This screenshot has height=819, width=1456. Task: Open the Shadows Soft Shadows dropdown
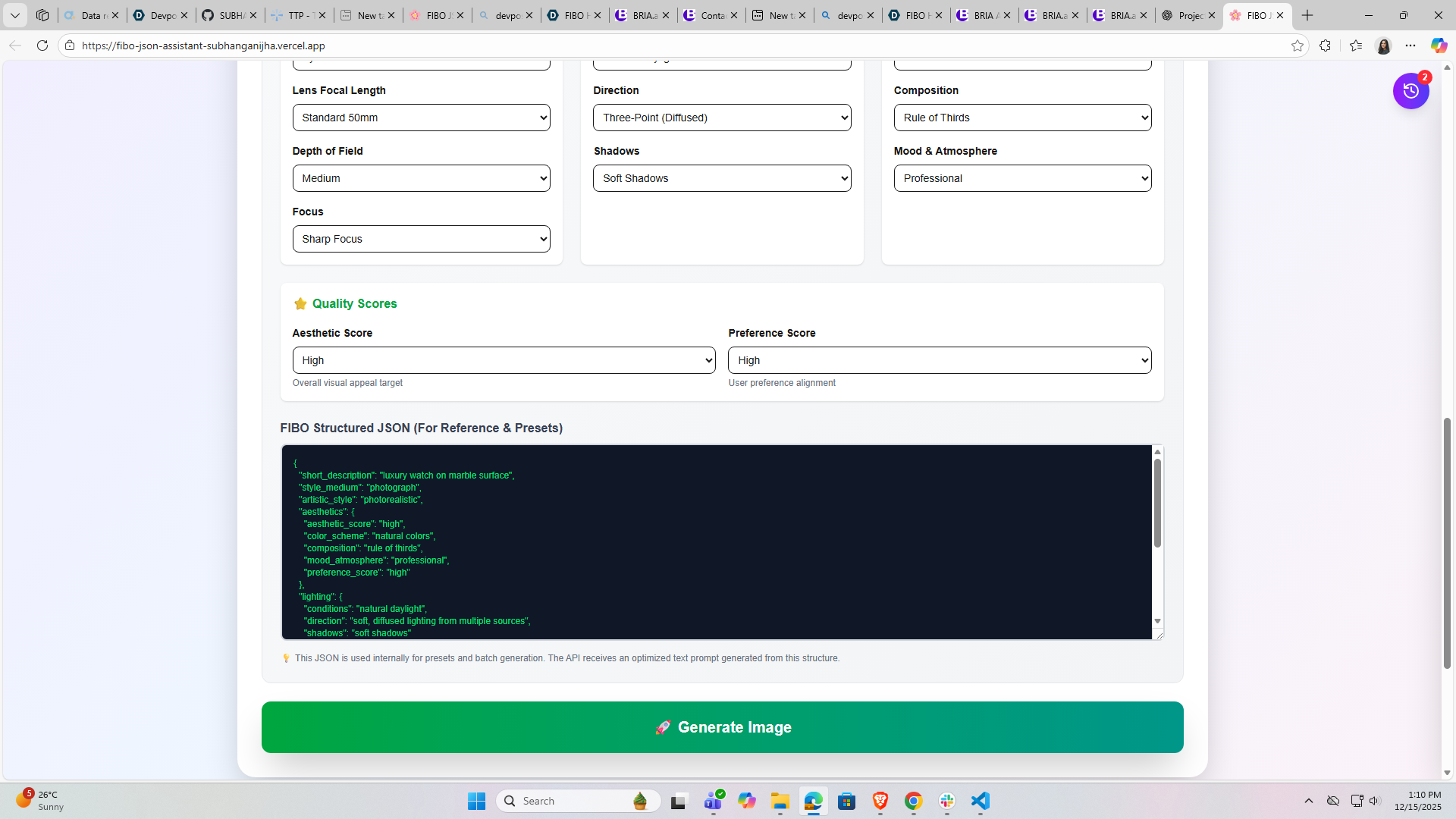tap(721, 178)
